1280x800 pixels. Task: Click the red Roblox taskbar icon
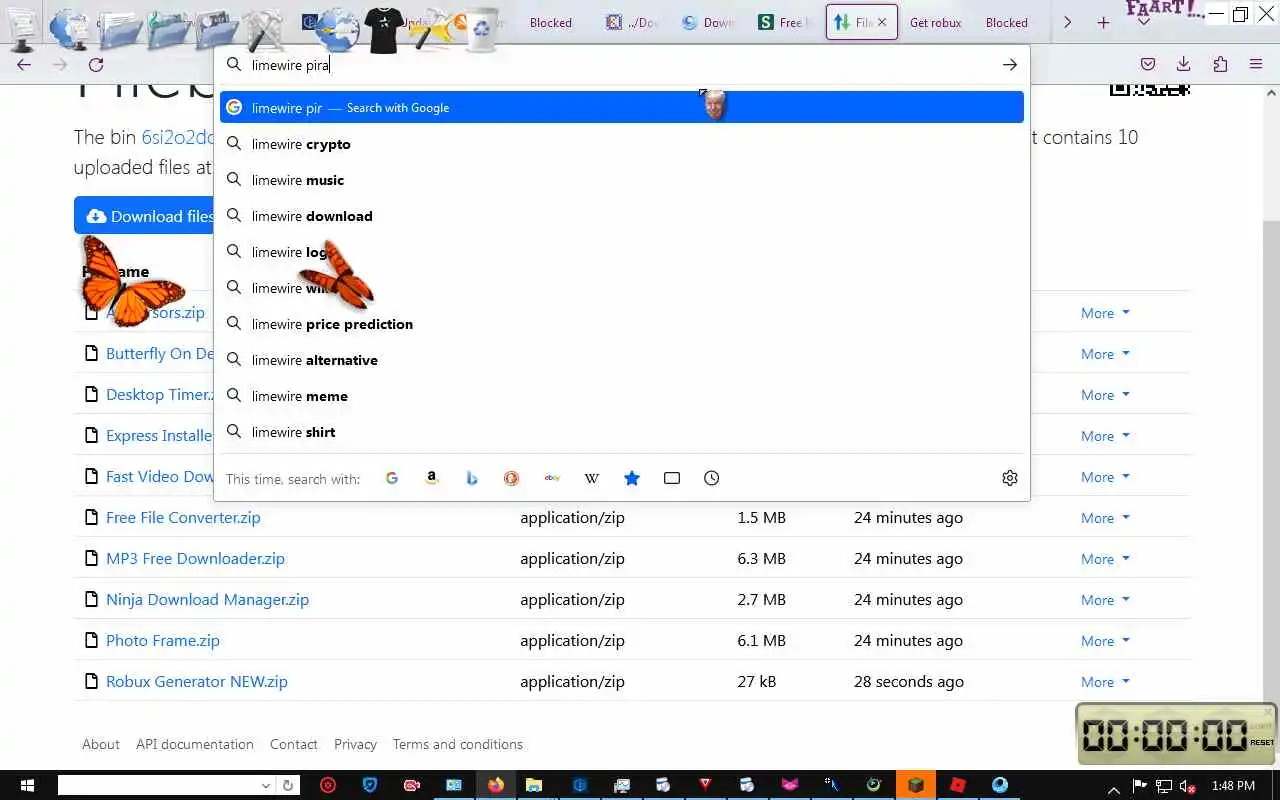pos(958,785)
